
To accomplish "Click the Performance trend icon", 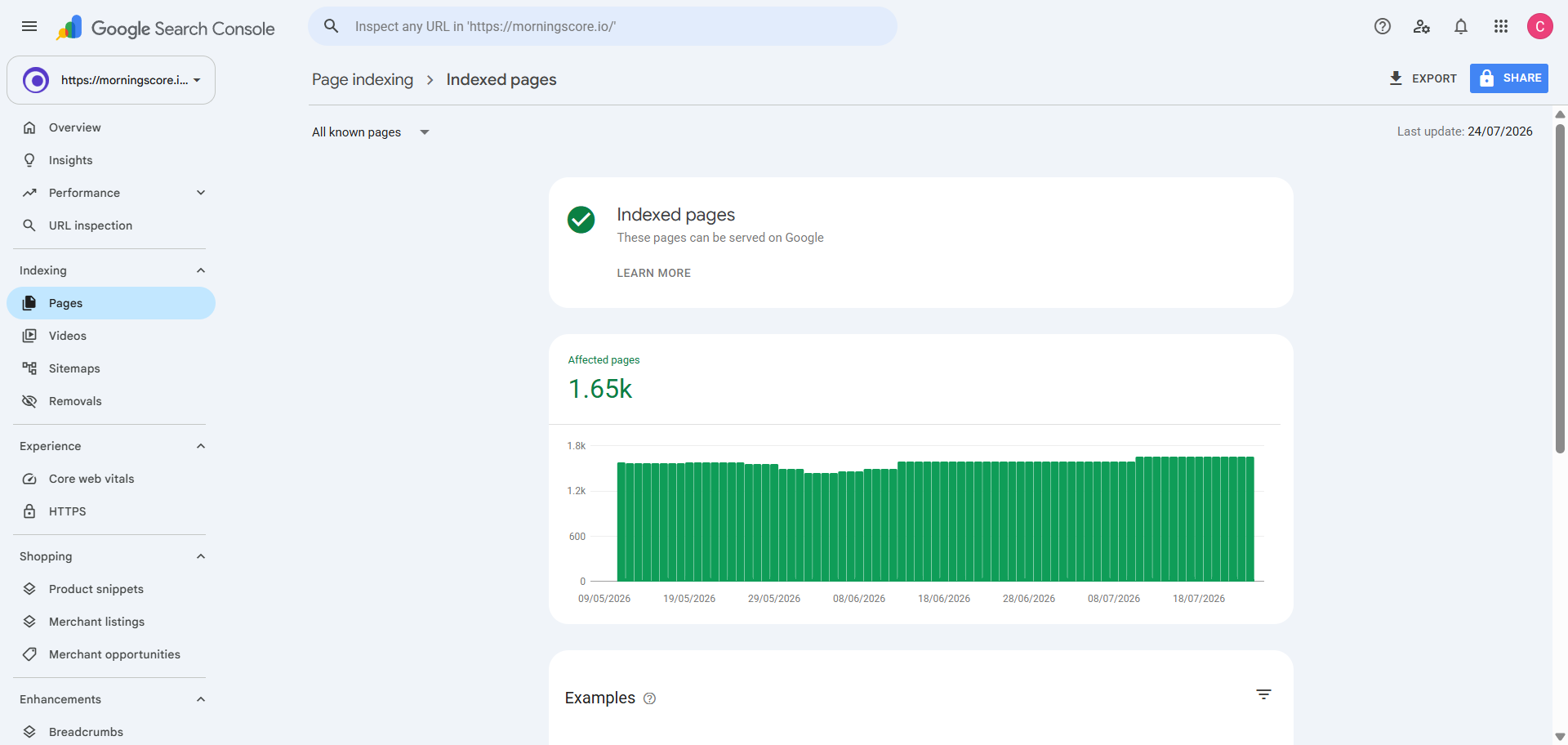I will [29, 193].
